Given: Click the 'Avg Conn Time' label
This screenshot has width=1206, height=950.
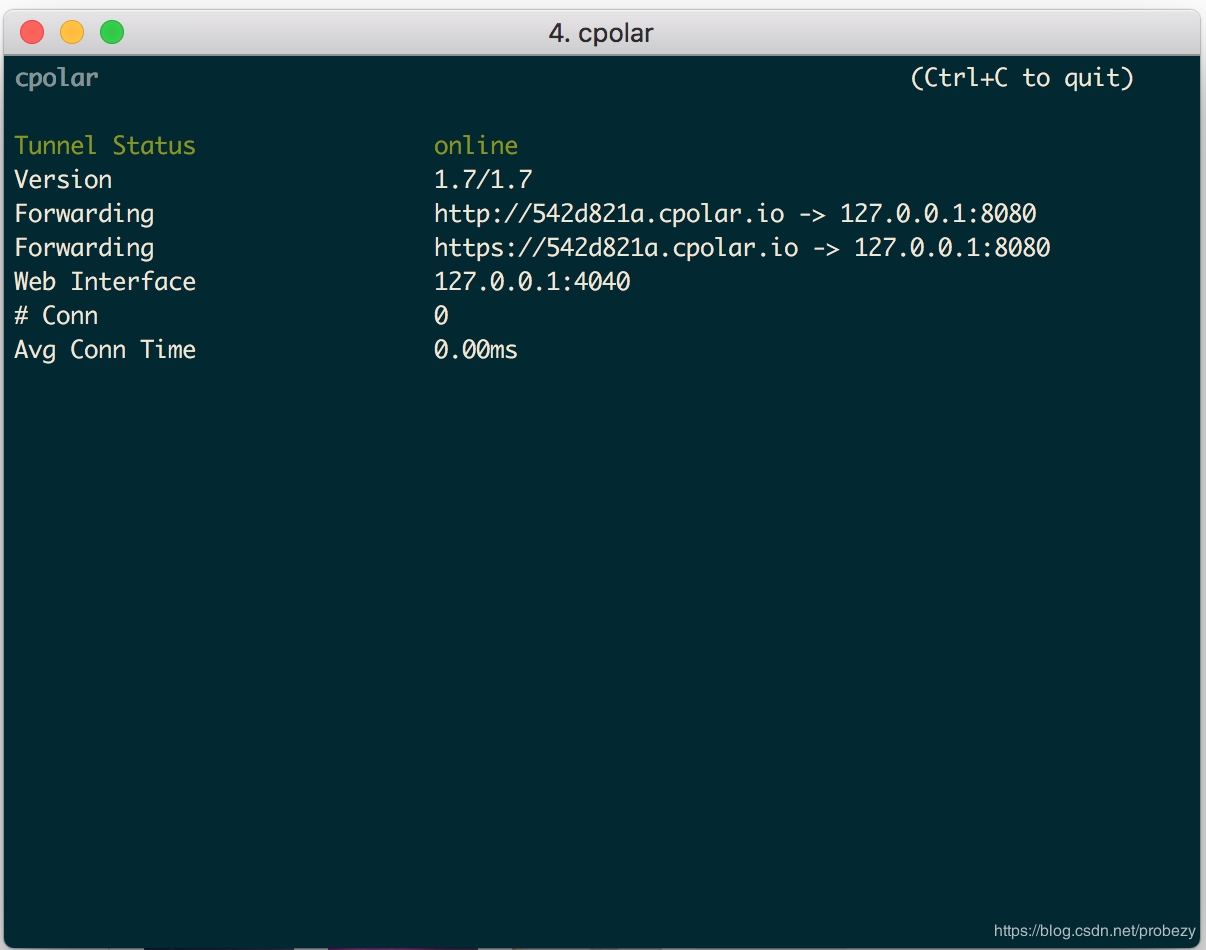Looking at the screenshot, I should tap(105, 350).
